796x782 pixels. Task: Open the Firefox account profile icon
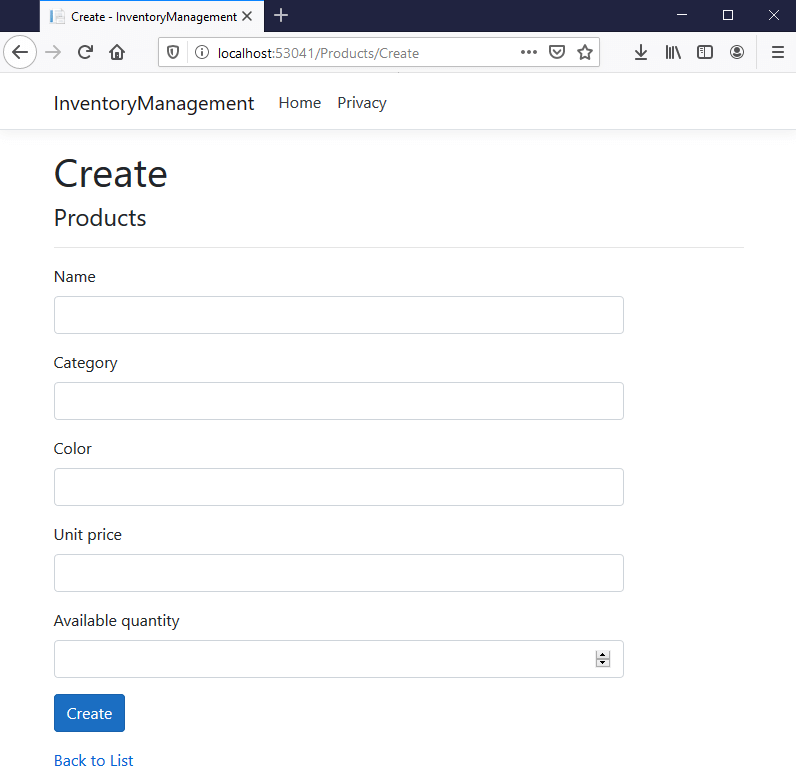[737, 53]
